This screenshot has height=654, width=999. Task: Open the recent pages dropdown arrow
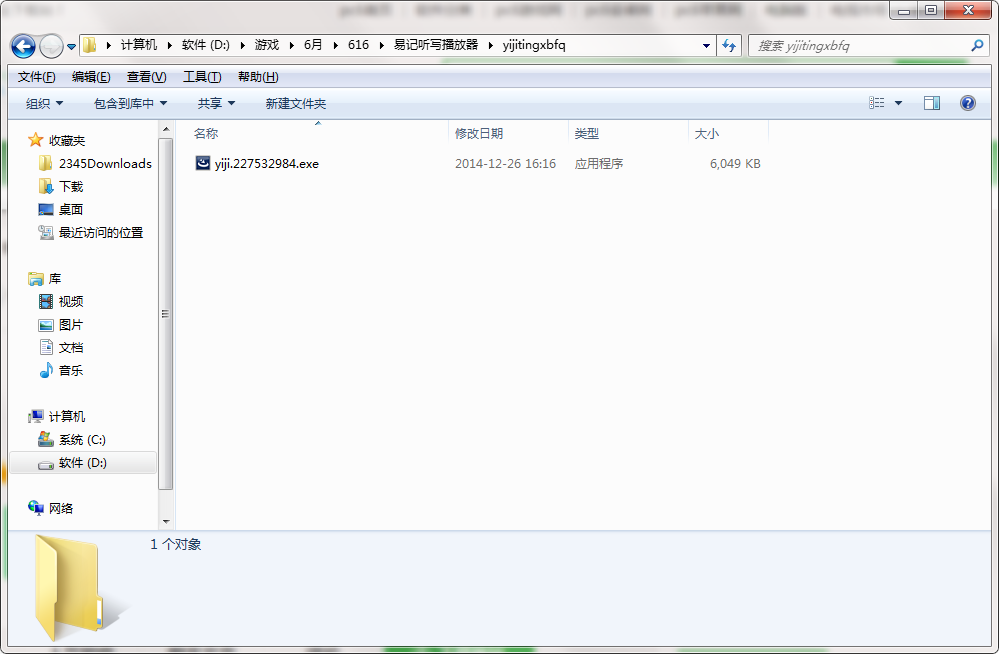coord(71,47)
